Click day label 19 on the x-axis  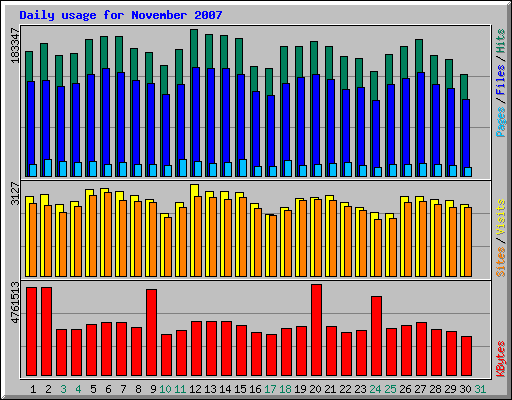click(x=300, y=389)
